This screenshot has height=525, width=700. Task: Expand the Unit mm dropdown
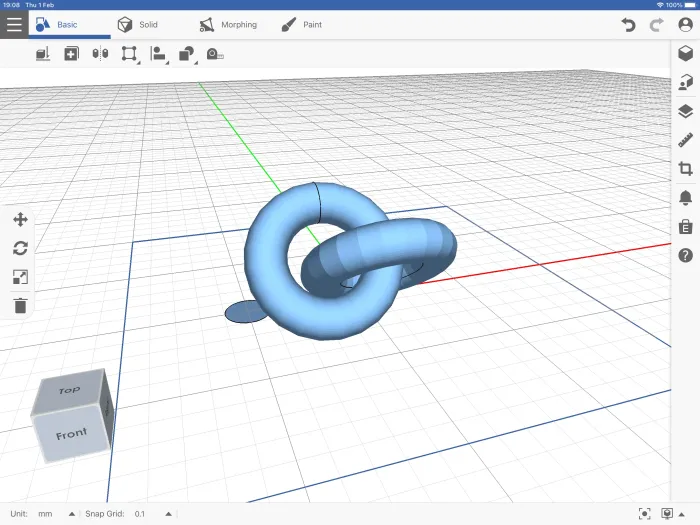(x=71, y=514)
